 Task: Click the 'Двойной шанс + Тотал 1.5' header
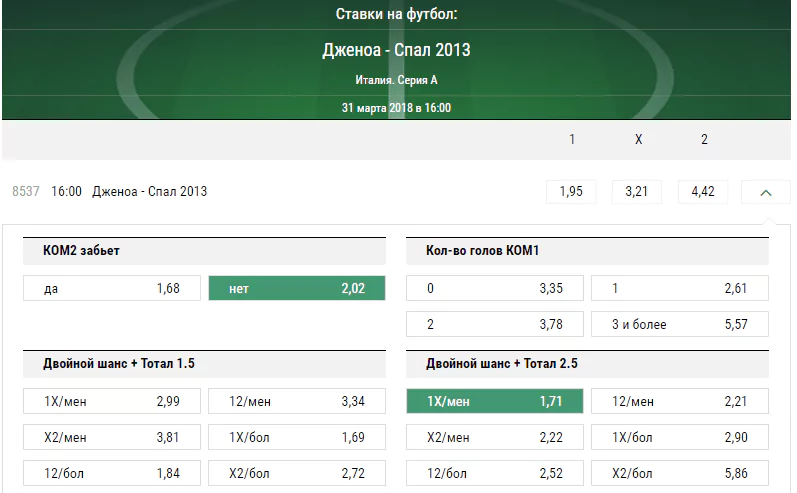tap(204, 363)
